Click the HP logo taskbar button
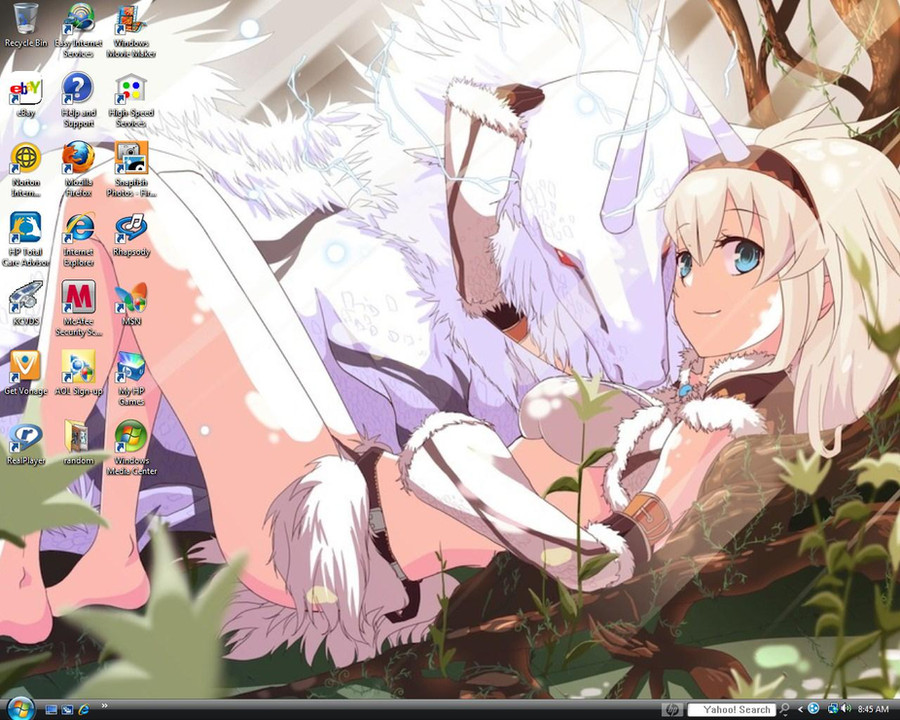 [672, 710]
